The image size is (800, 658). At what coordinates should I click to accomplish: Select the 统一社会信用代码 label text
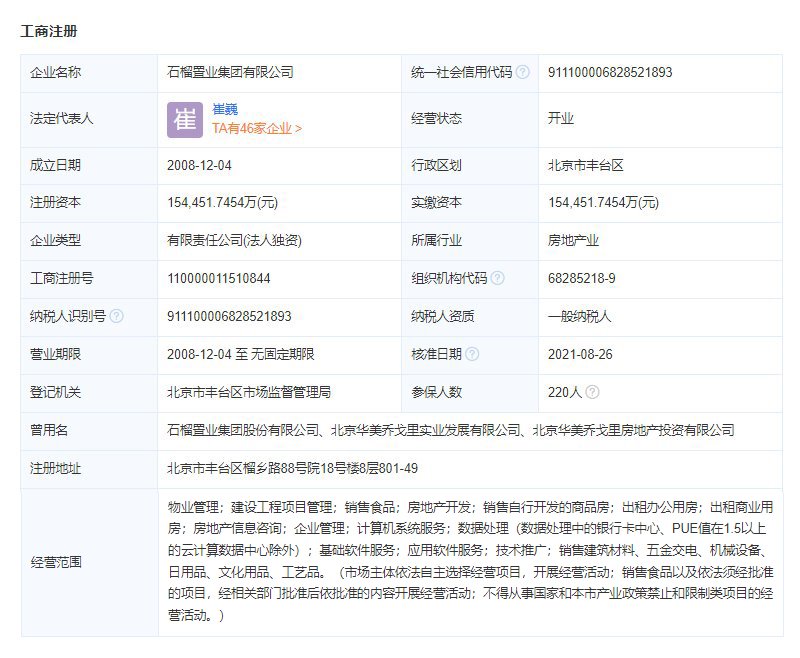461,72
